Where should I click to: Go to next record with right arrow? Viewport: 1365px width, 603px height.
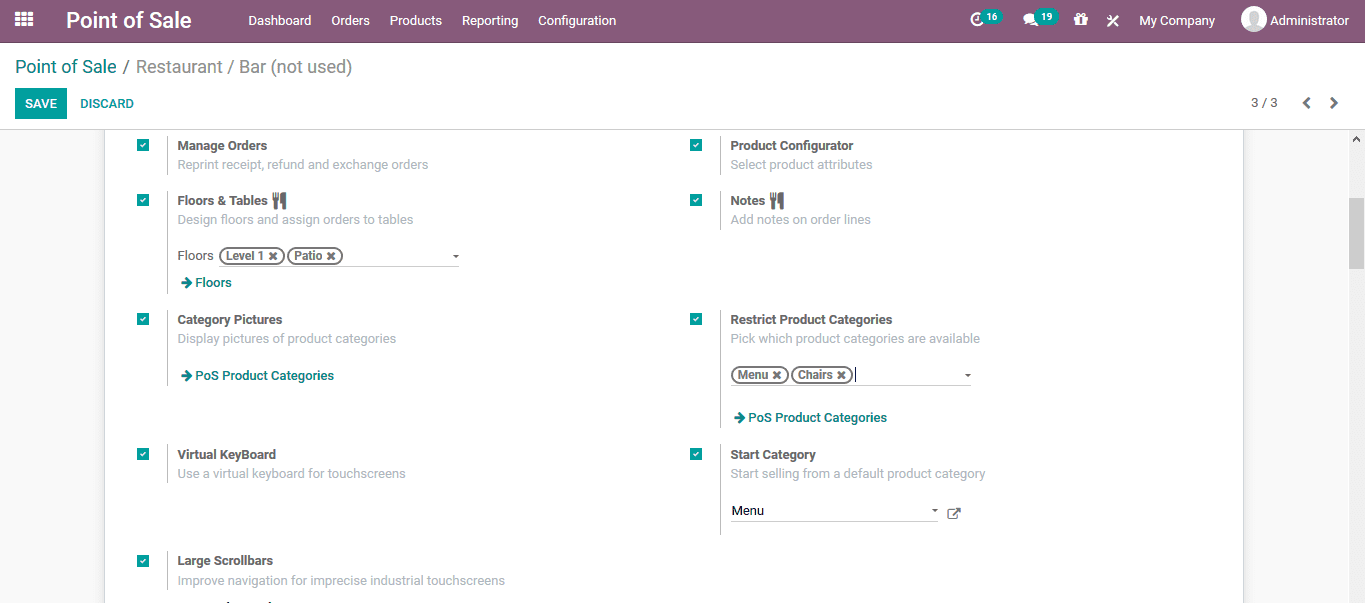pyautogui.click(x=1334, y=102)
